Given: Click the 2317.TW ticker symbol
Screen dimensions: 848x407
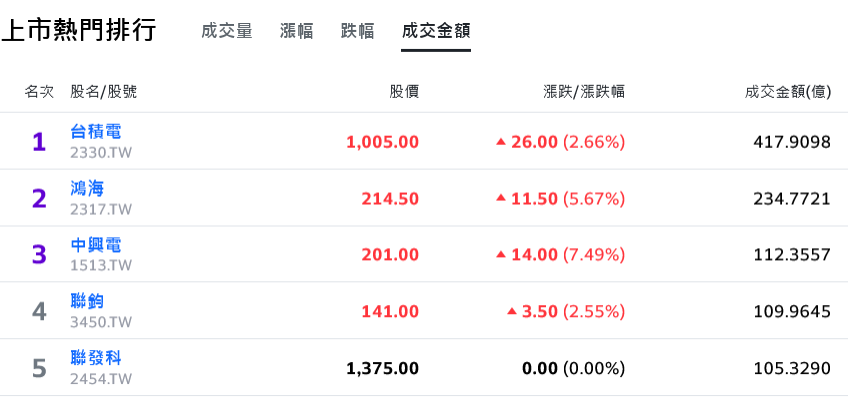Looking at the screenshot, I should point(101,210).
